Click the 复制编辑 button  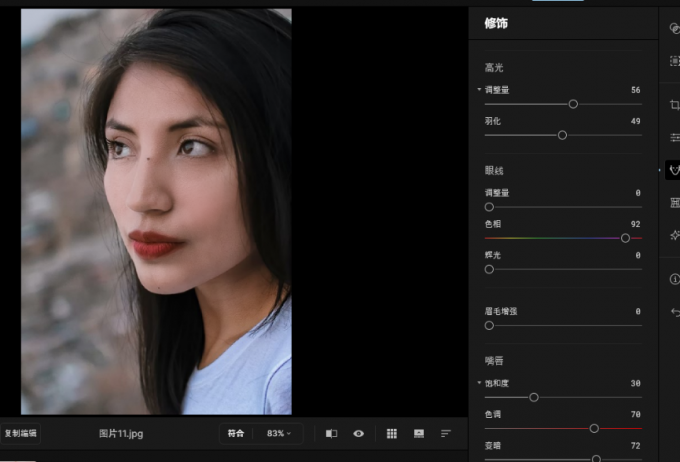tap(20, 434)
